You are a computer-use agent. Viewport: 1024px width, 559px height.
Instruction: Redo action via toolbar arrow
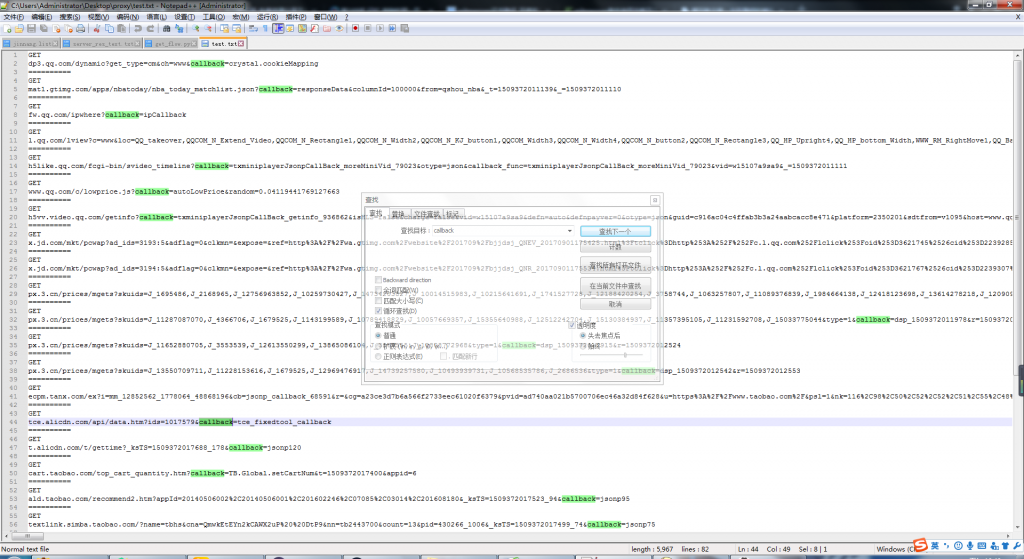[150, 29]
